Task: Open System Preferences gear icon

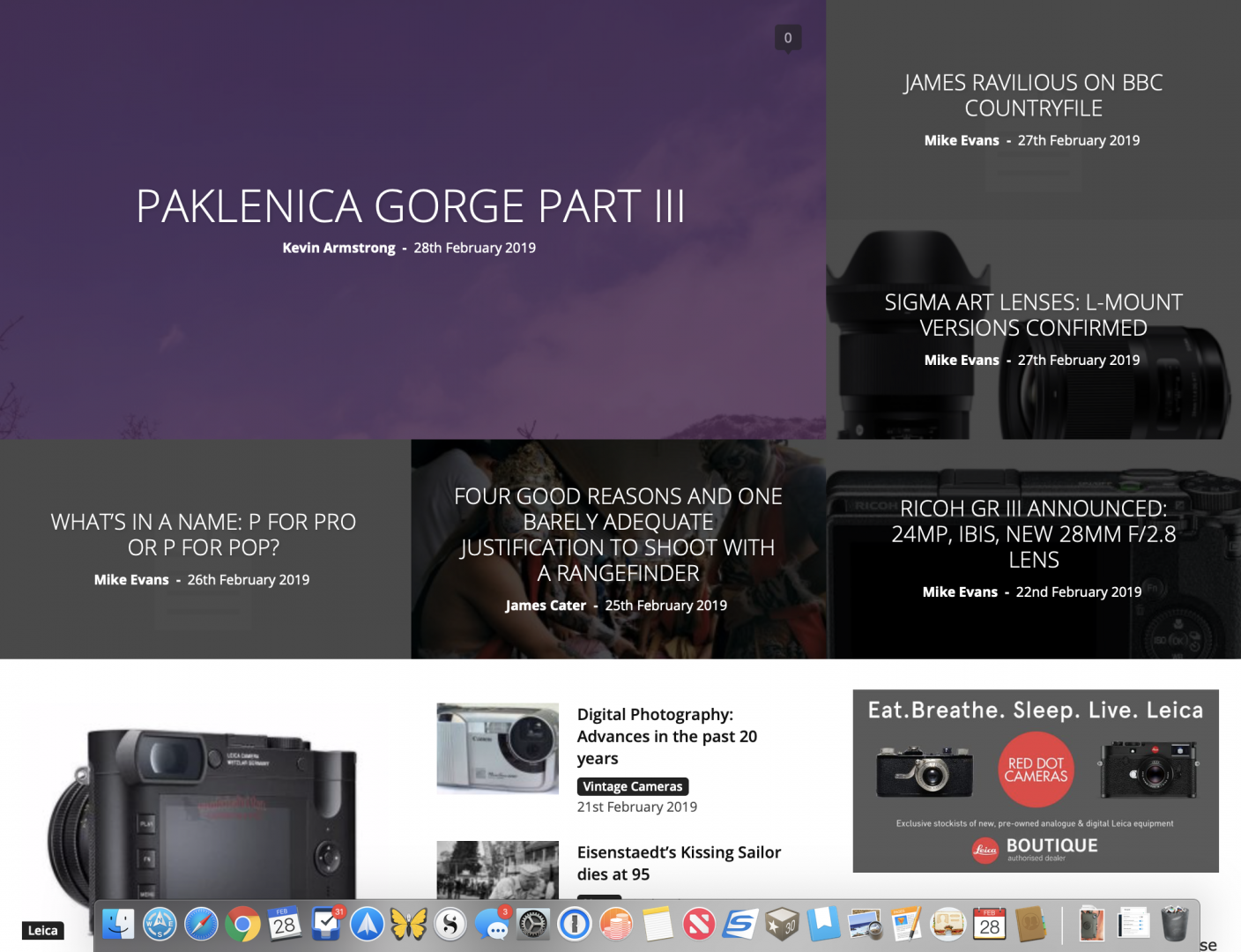Action: [x=533, y=924]
